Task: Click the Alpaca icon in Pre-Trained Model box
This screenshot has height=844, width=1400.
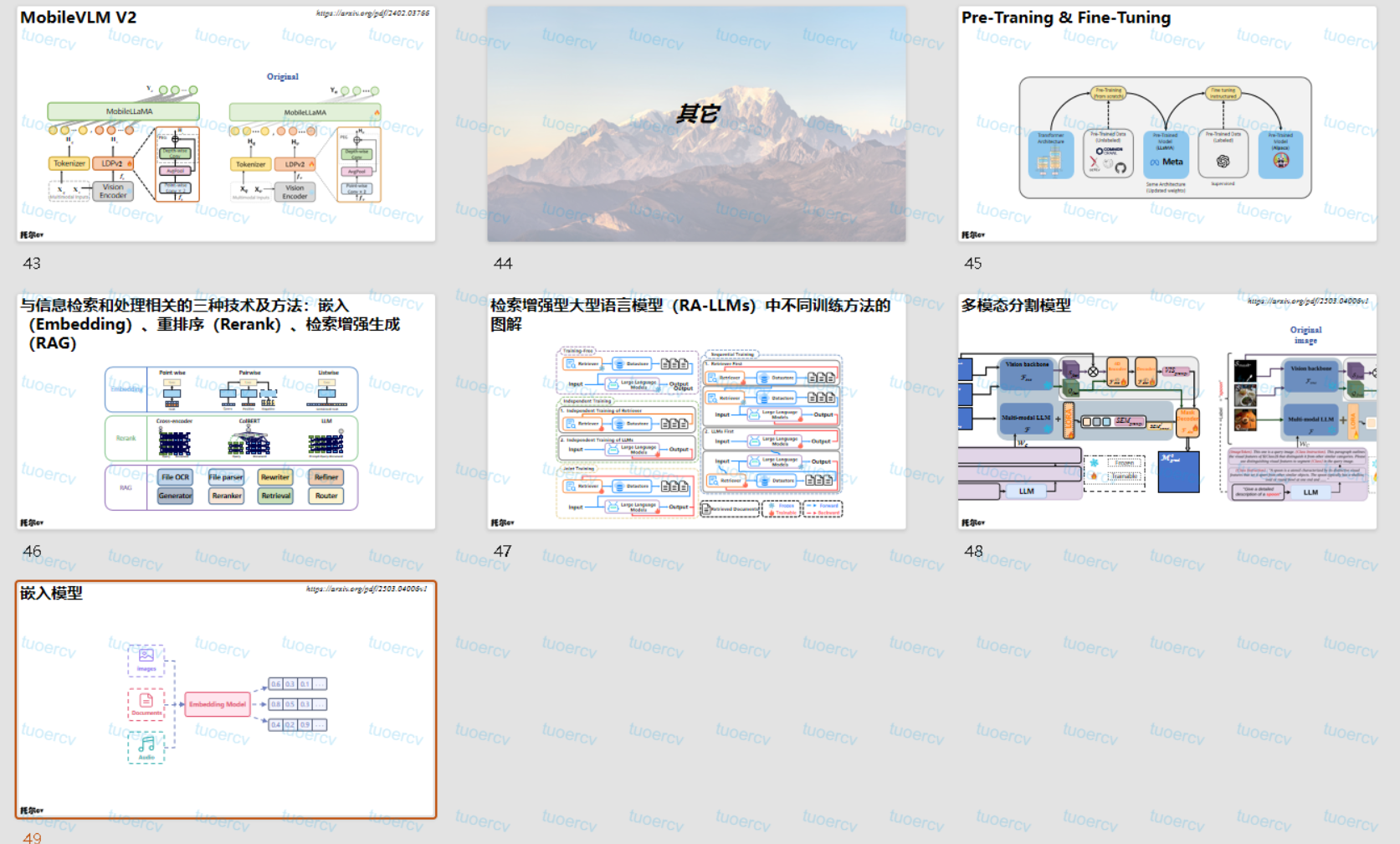Action: click(x=1282, y=161)
